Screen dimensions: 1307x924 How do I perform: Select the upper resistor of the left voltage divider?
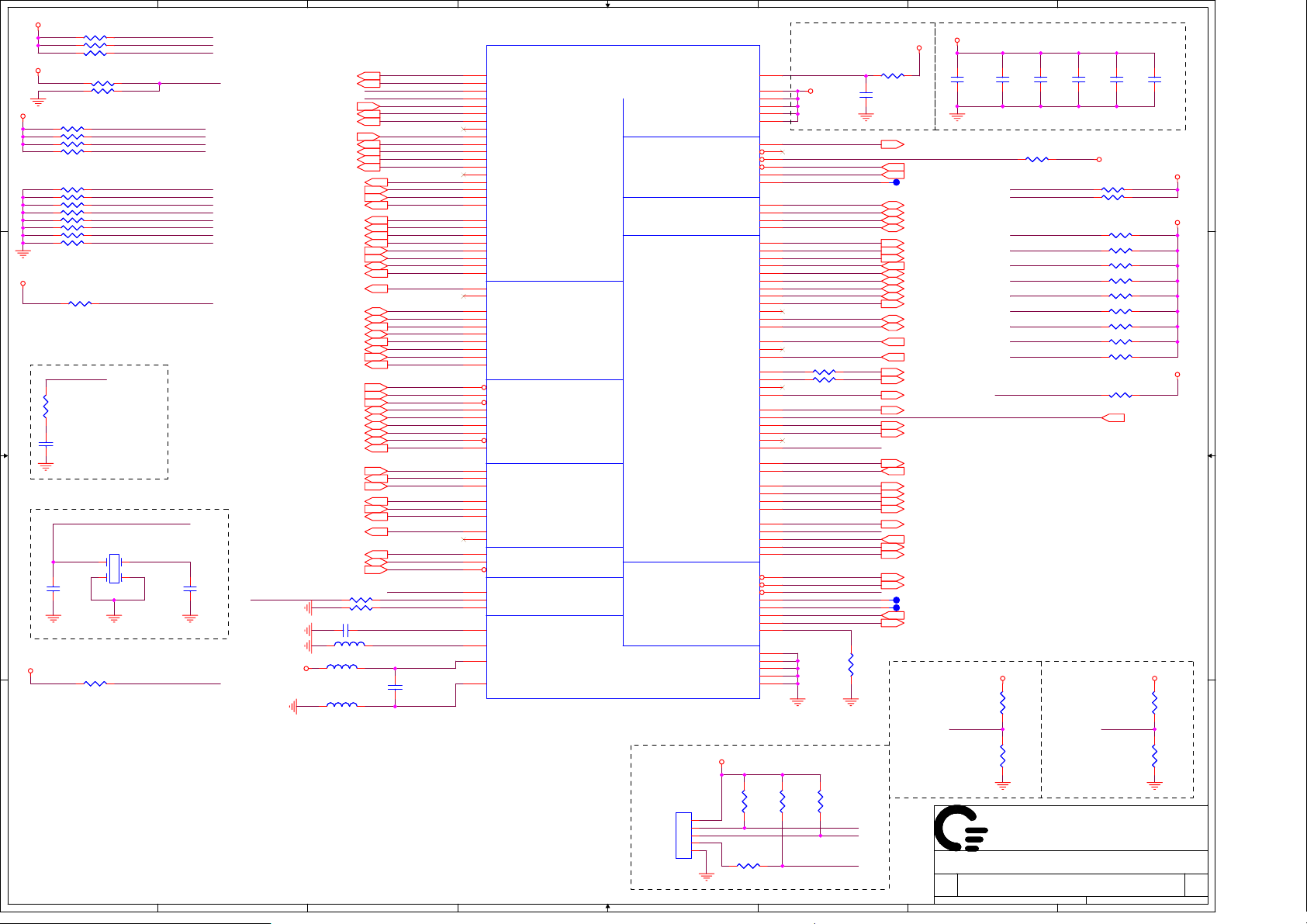pos(1002,704)
